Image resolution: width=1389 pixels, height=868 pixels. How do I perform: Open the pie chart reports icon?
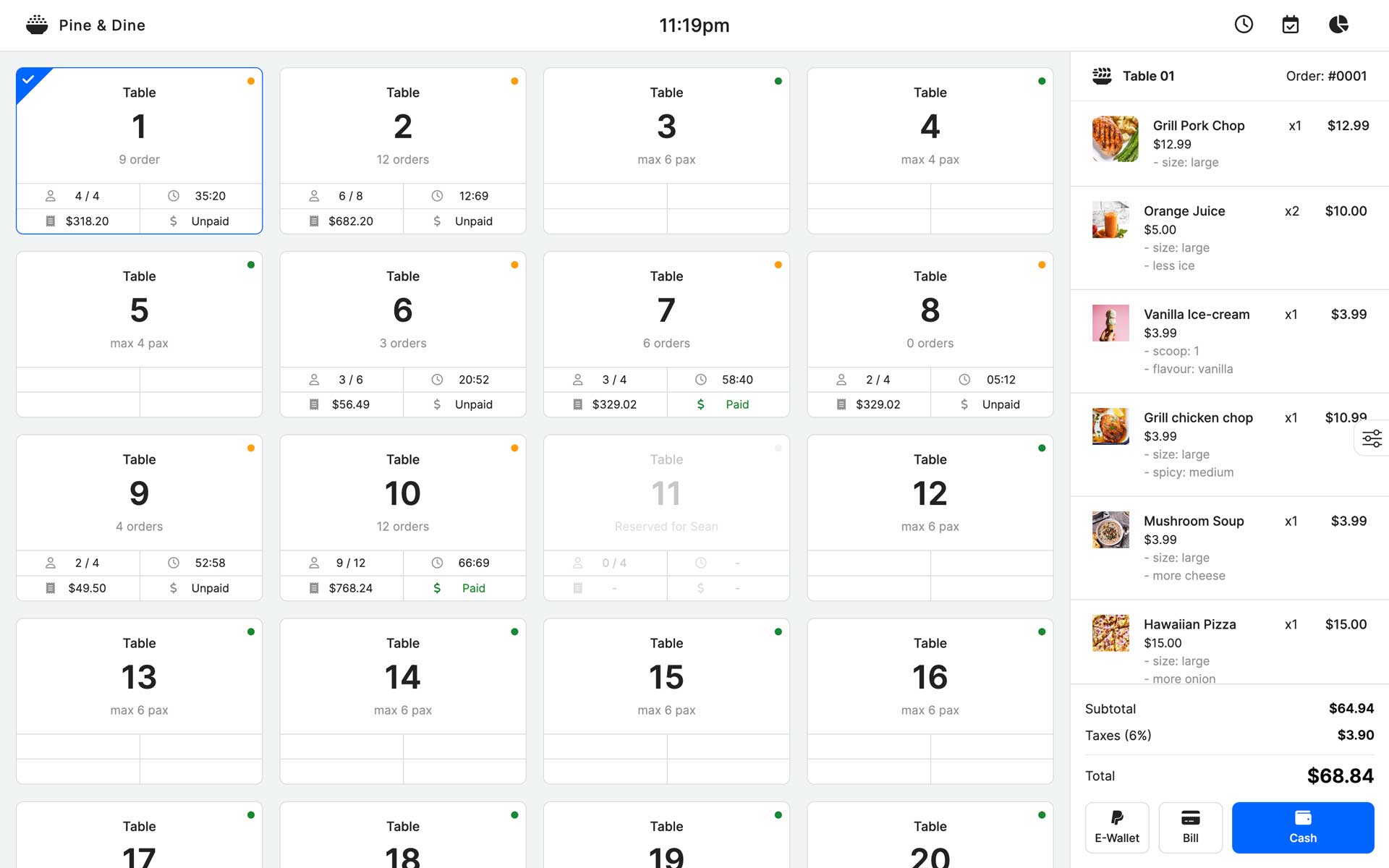(x=1338, y=25)
